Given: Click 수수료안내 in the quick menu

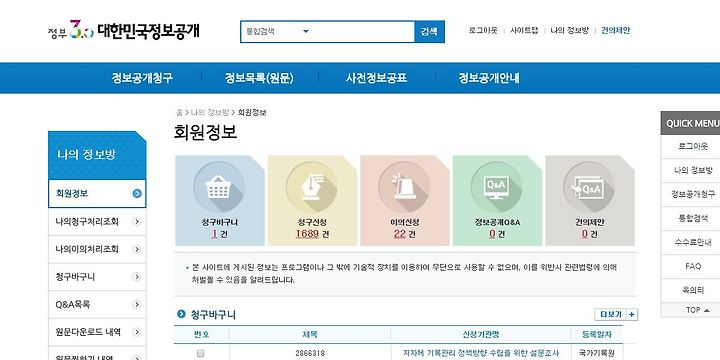Looking at the screenshot, I should (693, 242).
